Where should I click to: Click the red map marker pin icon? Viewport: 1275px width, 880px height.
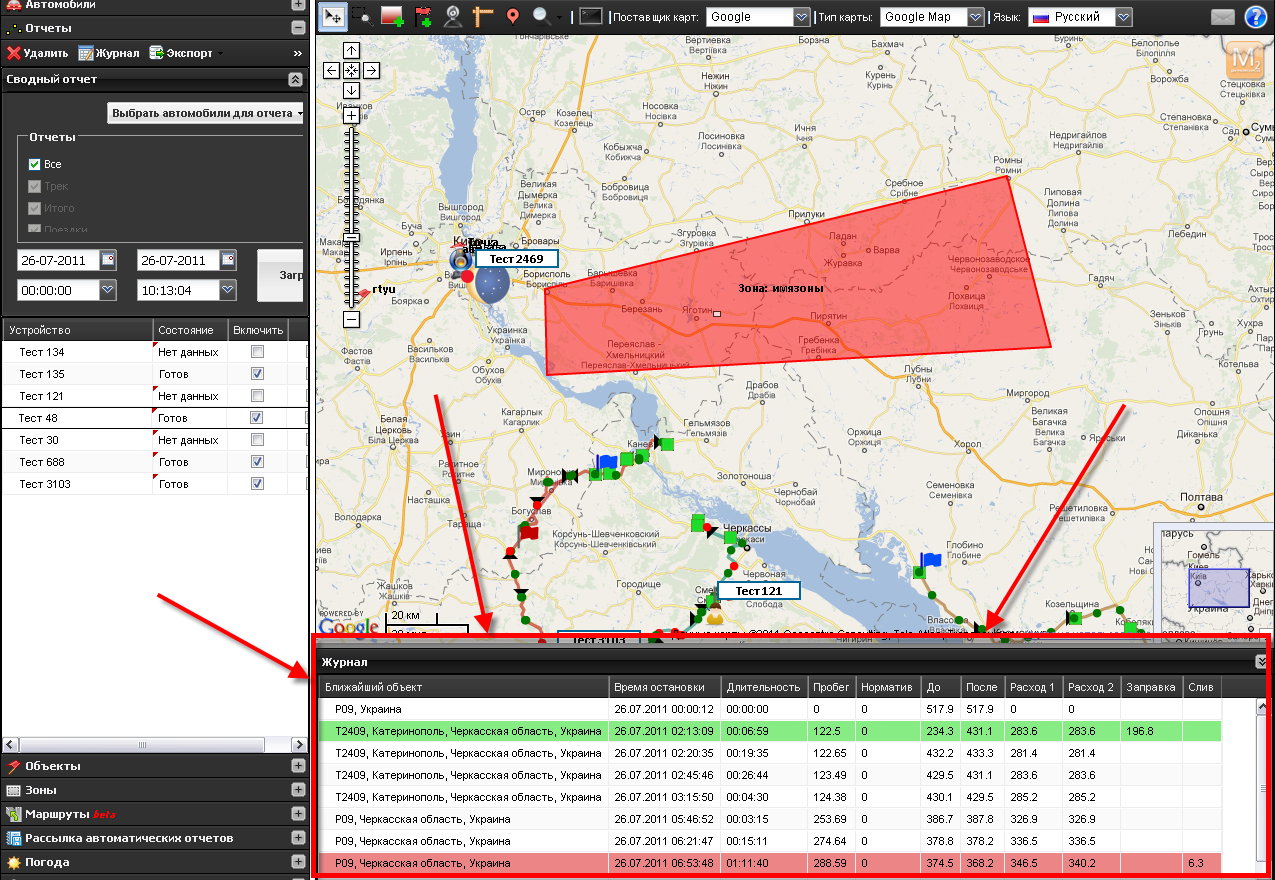pyautogui.click(x=512, y=16)
